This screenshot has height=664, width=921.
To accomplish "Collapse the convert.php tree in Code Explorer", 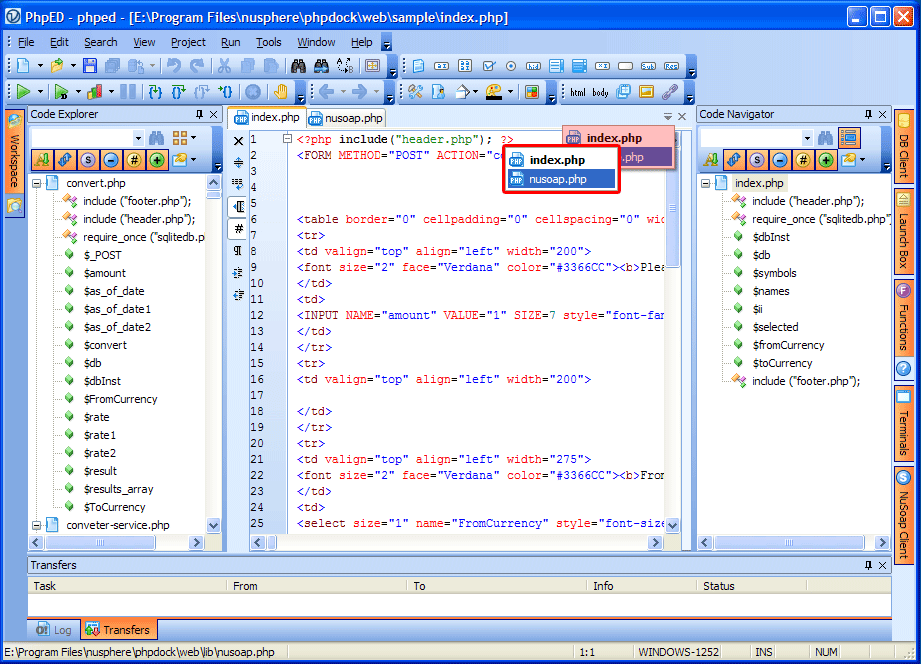I will coord(36,182).
